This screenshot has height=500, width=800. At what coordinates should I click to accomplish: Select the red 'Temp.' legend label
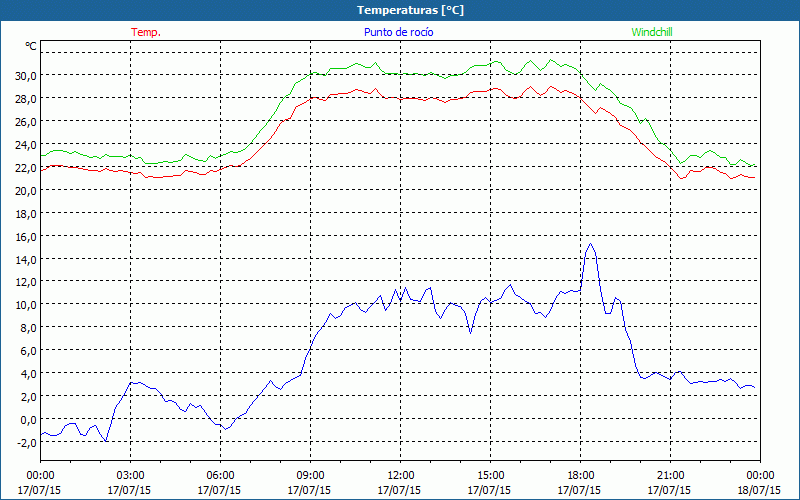[x=146, y=32]
